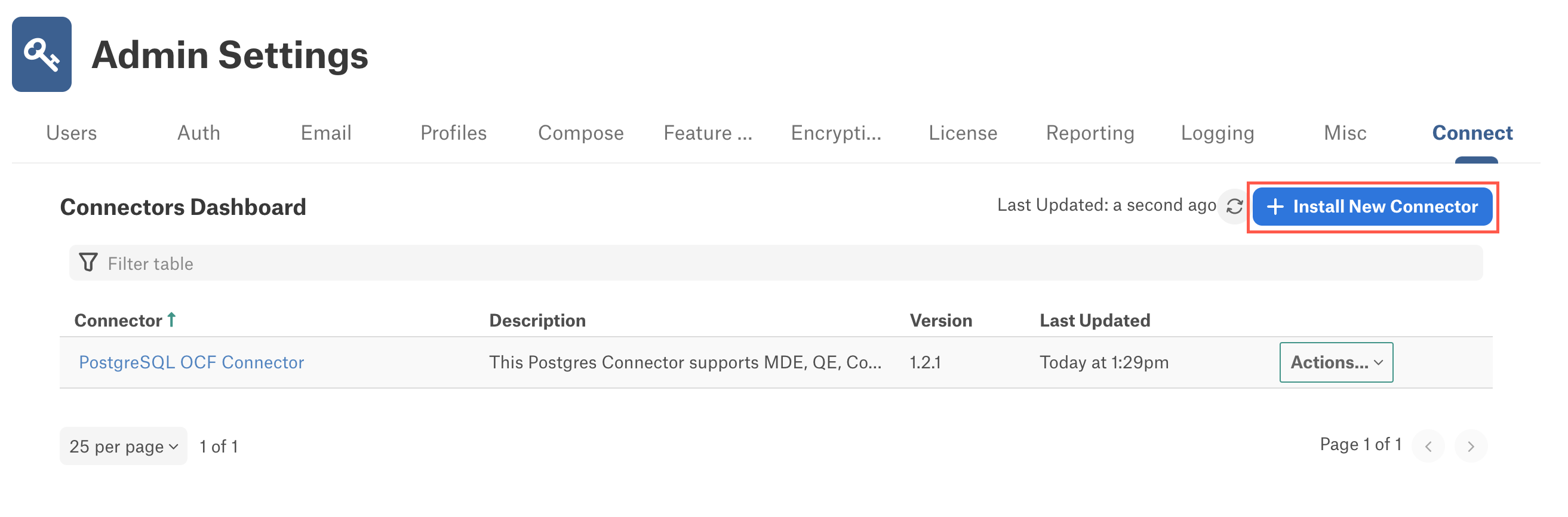1568x517 pixels.
Task: Go to the Reporting tab
Action: [x=1090, y=133]
